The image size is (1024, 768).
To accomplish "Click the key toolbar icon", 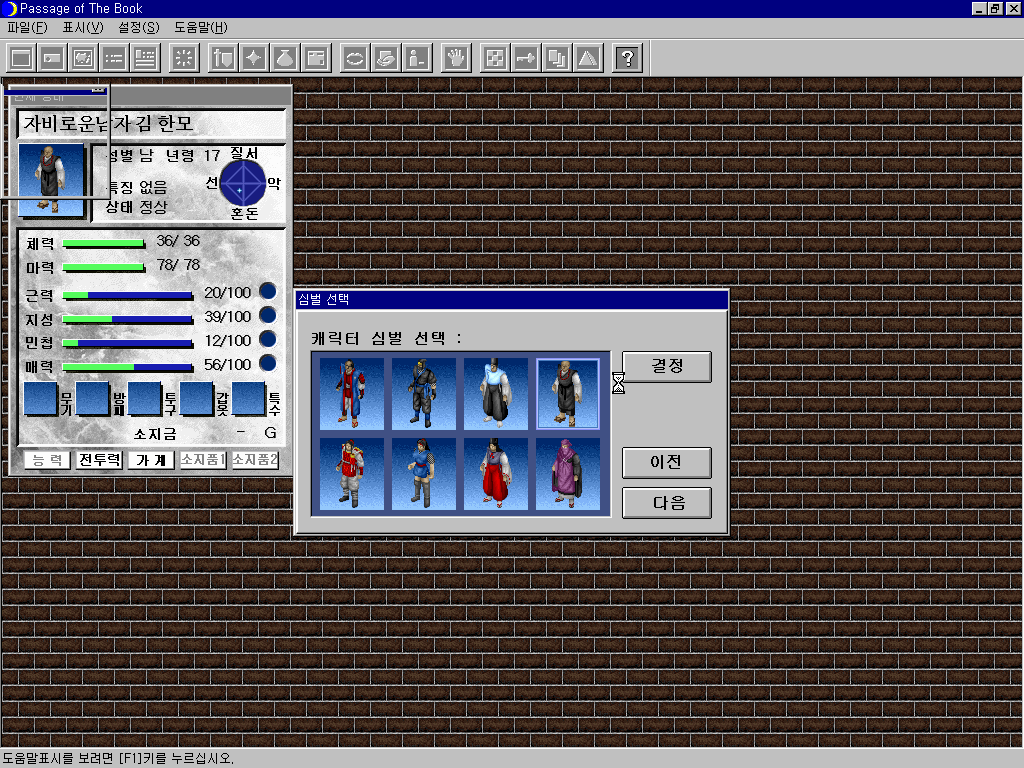I will tap(526, 58).
